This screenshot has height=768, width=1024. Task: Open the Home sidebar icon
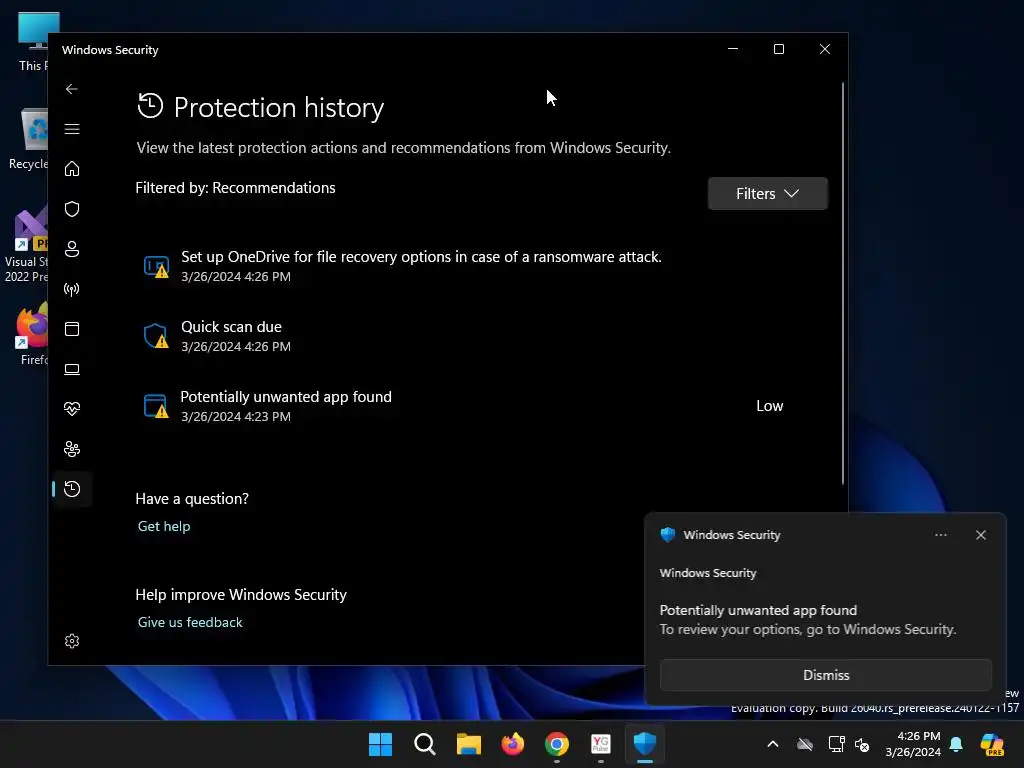(x=72, y=169)
